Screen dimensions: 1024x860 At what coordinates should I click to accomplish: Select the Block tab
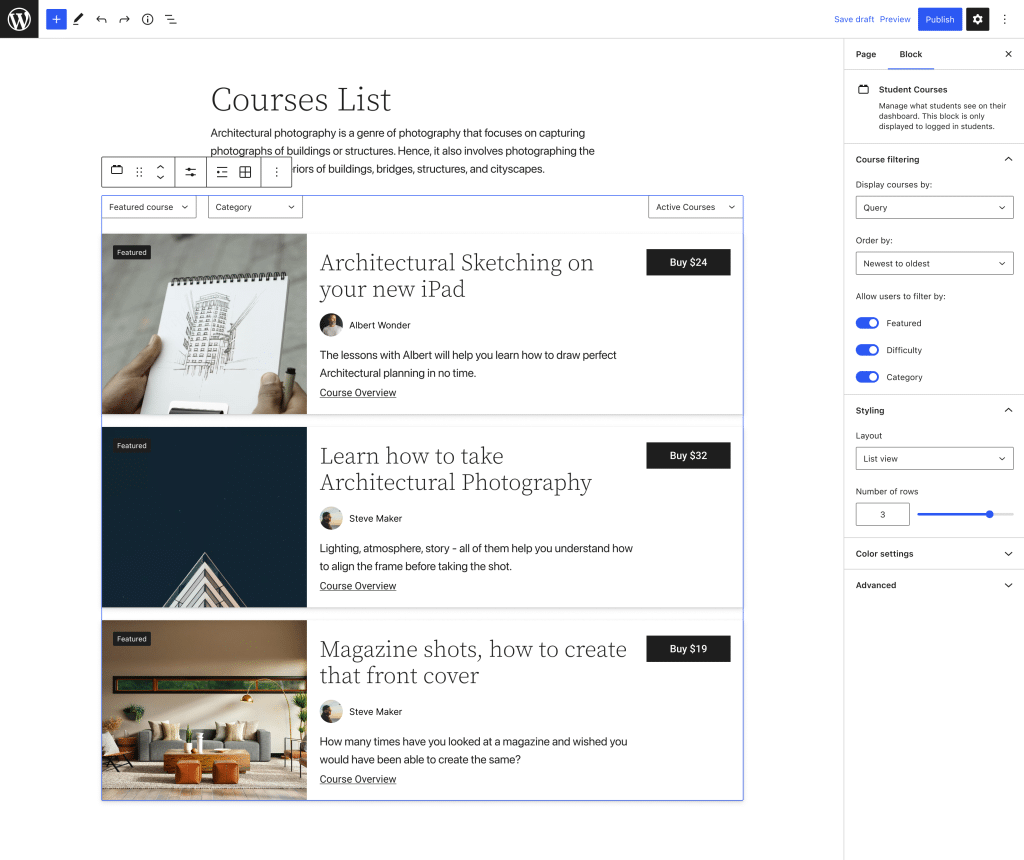point(910,54)
